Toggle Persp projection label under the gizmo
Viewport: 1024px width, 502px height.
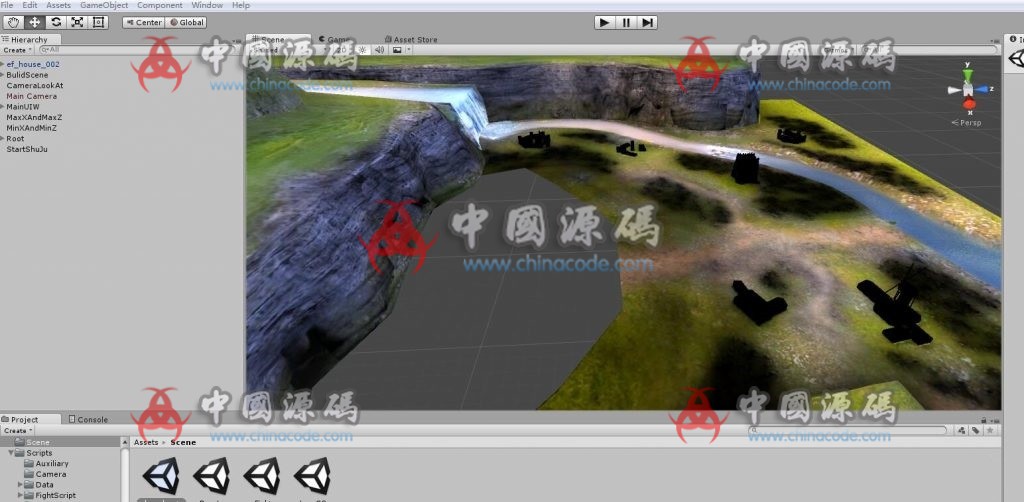click(967, 123)
